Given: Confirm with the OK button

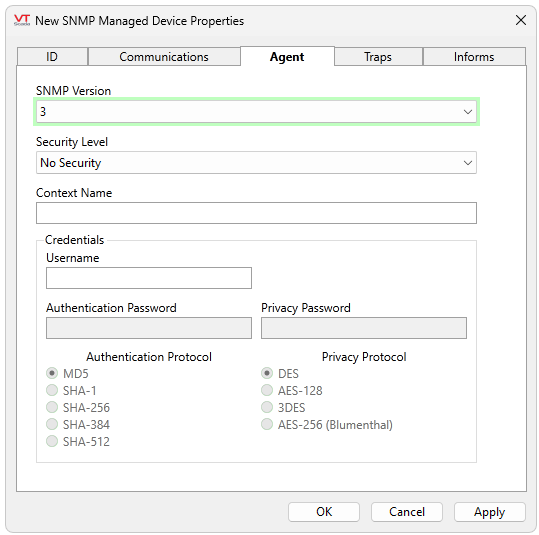Looking at the screenshot, I should (324, 512).
